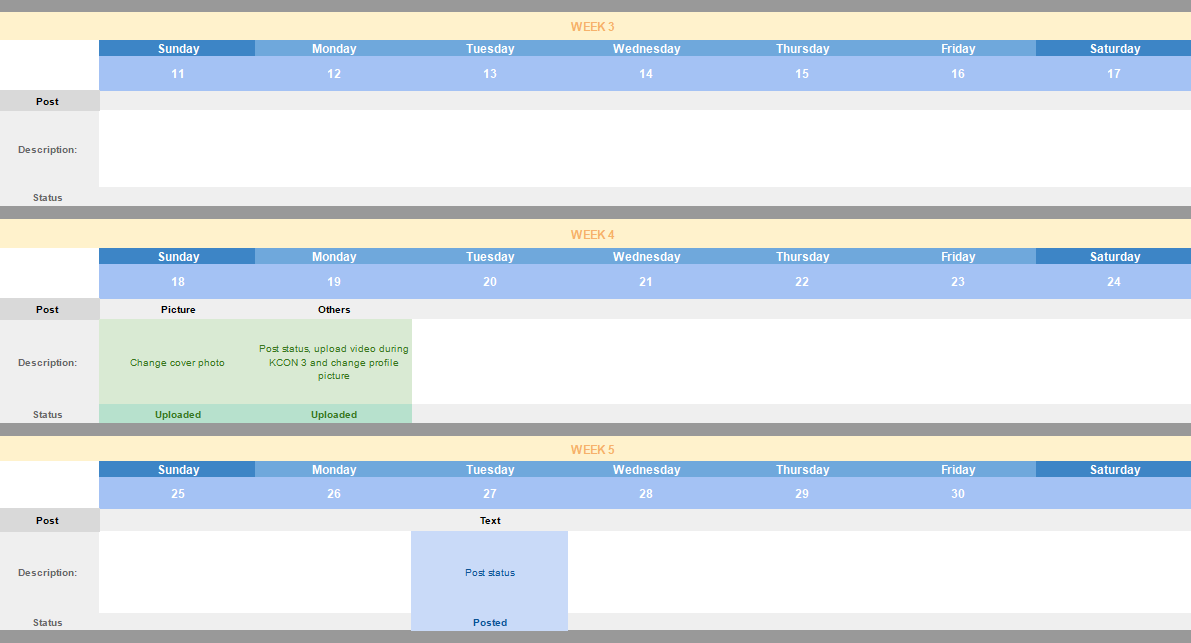Click the Week 3 Thursday header cell
The image size is (1191, 643).
click(x=802, y=49)
